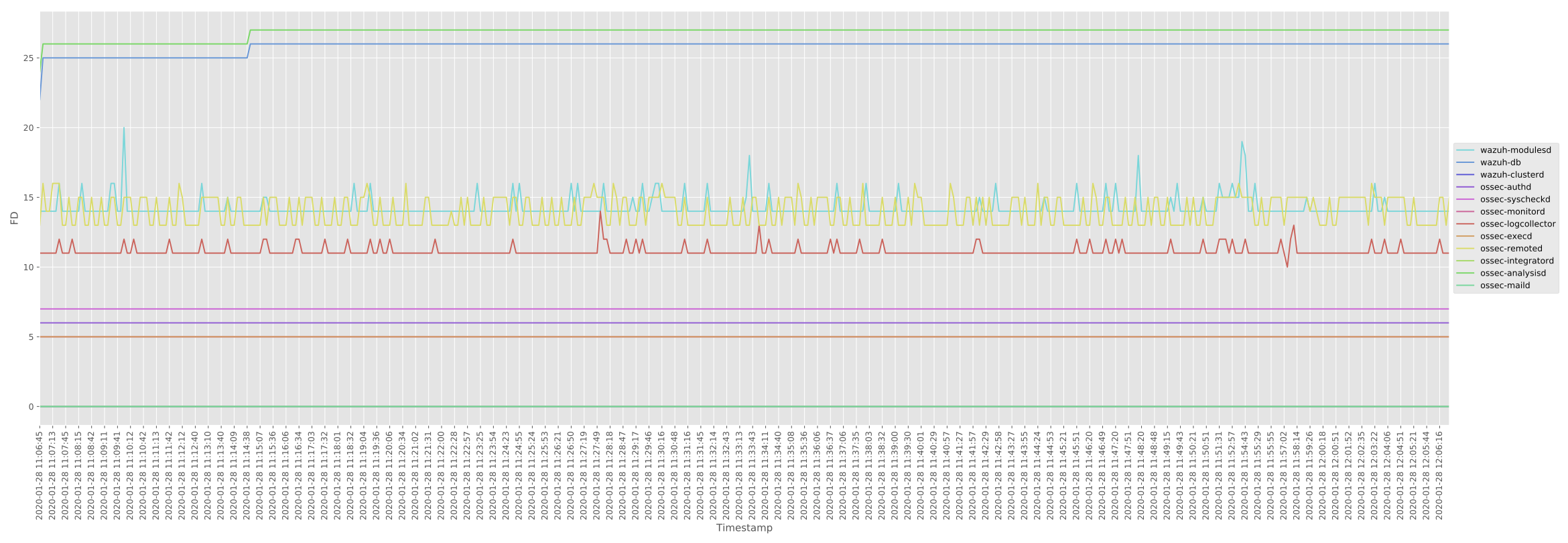Click x-axis tick 2020-01-28 12:06:16
Image resolution: width=1568 pixels, height=543 pixels.
(1439, 474)
